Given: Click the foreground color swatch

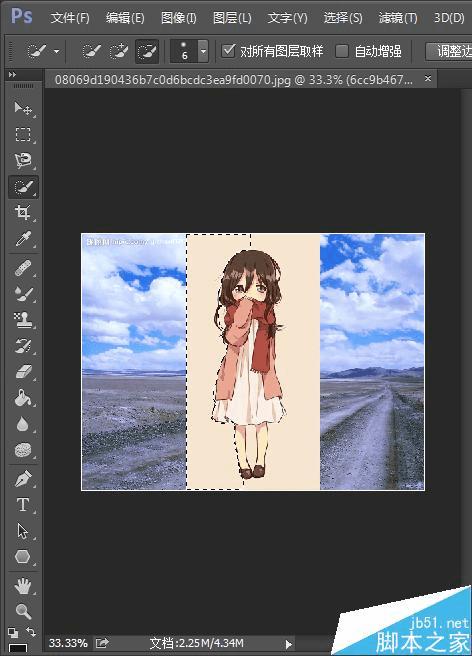Looking at the screenshot, I should (18, 649).
